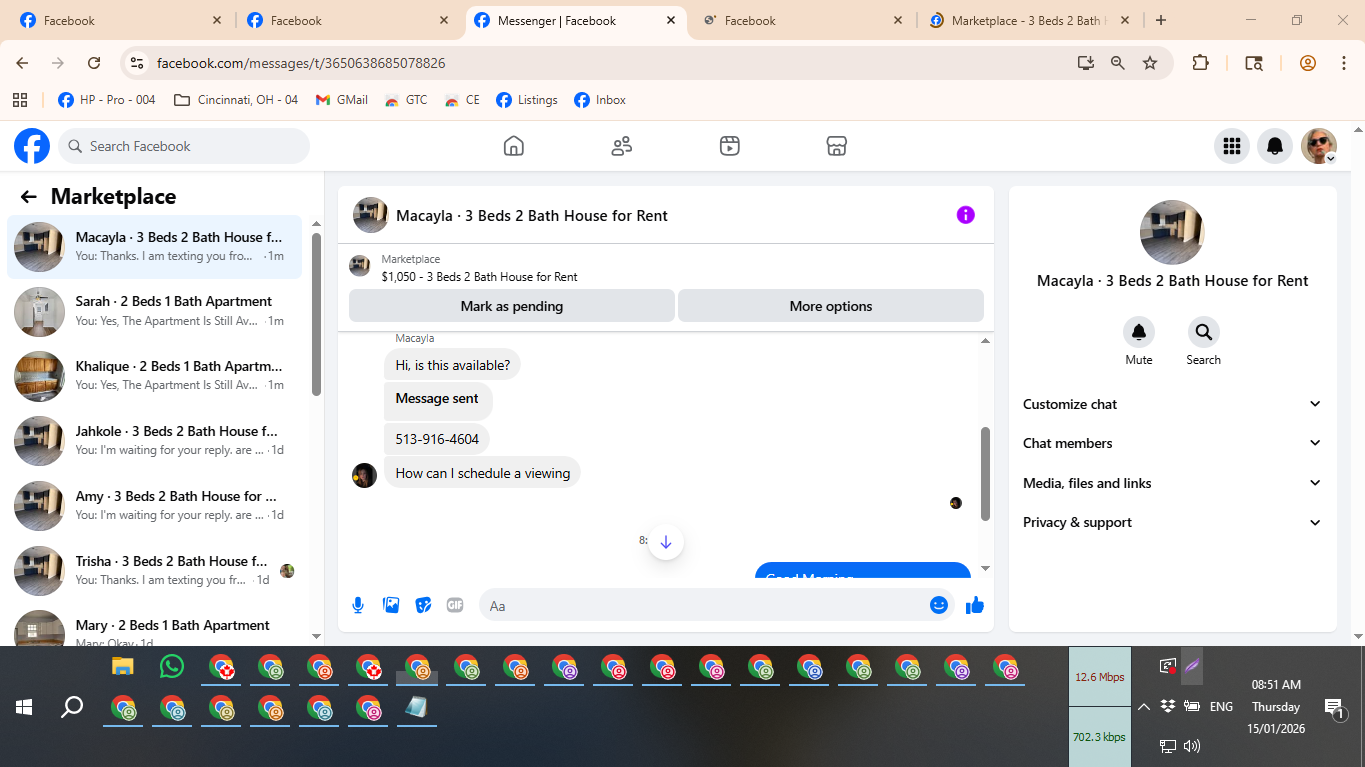Open Inbox bookmark
This screenshot has height=767, width=1365.
(x=600, y=100)
